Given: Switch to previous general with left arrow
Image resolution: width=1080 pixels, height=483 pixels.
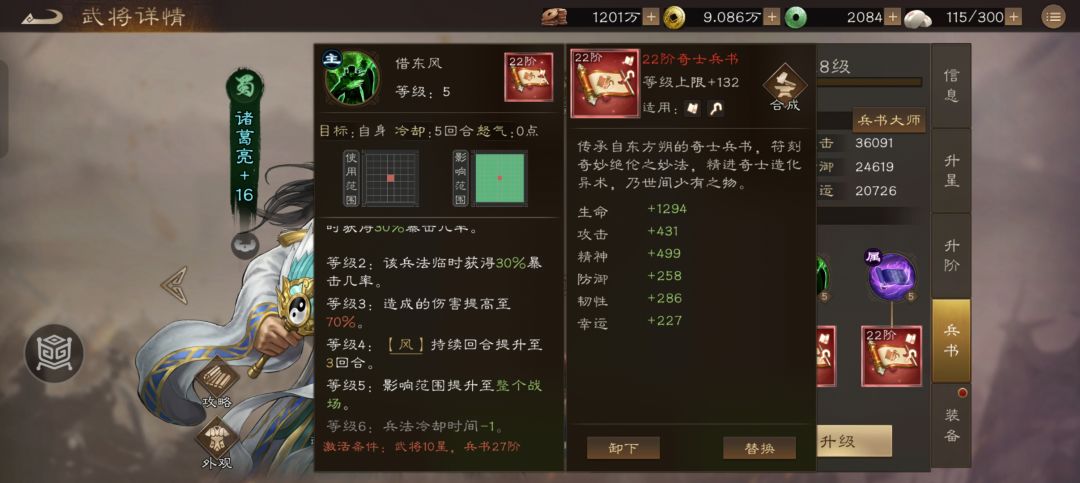Looking at the screenshot, I should click(174, 285).
